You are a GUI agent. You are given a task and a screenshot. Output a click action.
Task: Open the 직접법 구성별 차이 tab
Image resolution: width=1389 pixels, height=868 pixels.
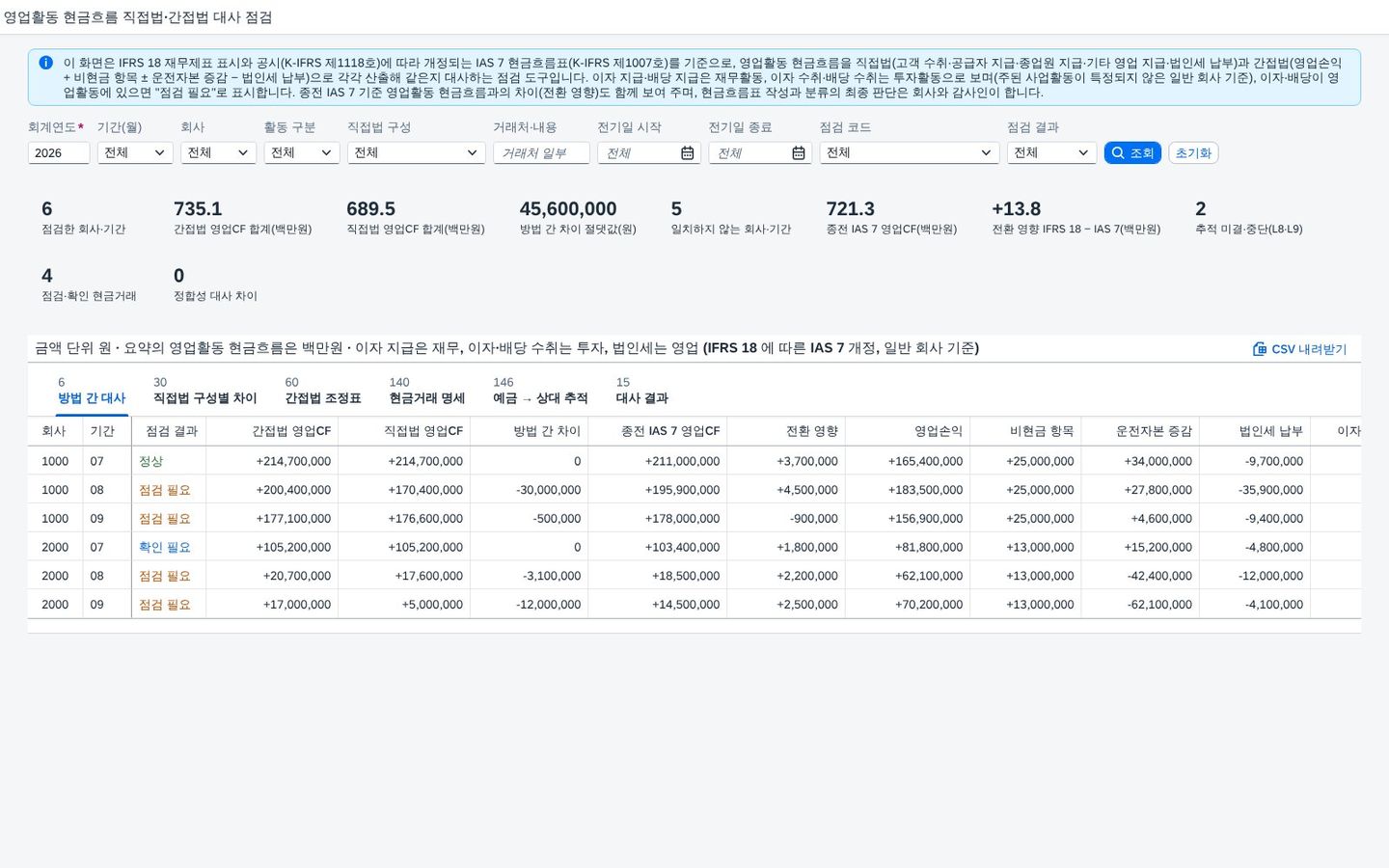pyautogui.click(x=205, y=391)
